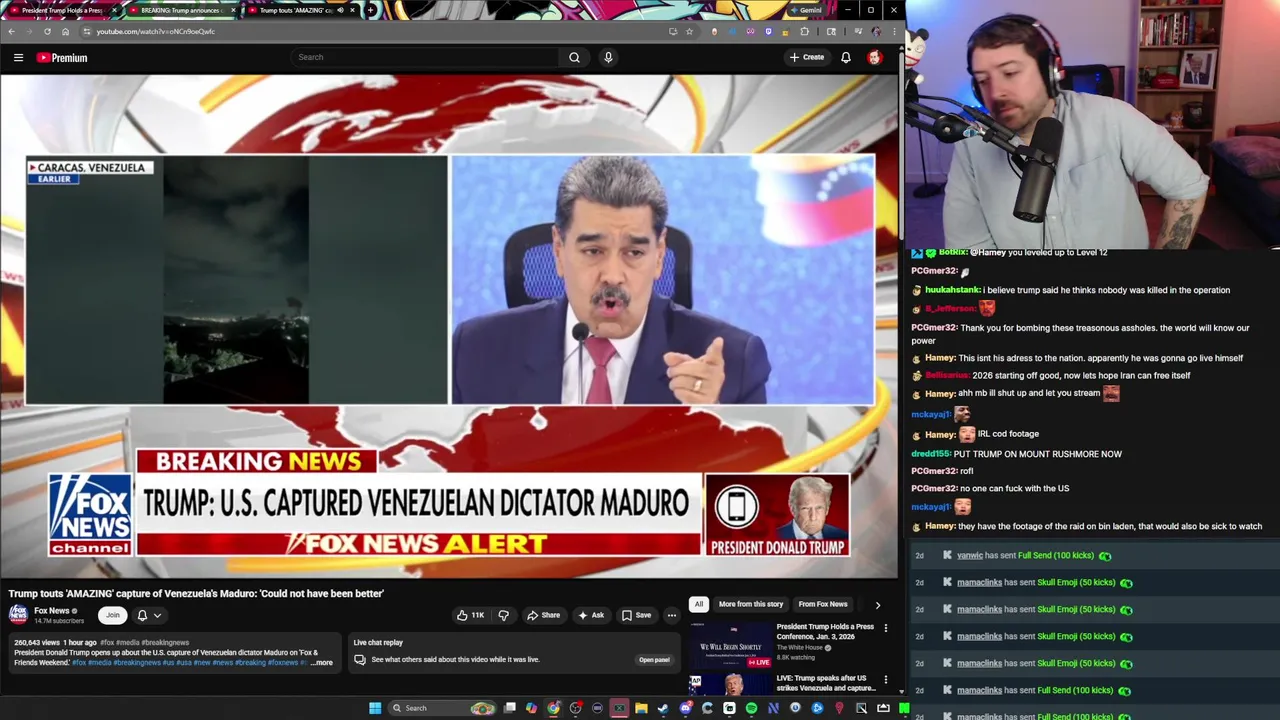The image size is (1280, 720).
Task: Select More from this story chip
Action: point(750,604)
